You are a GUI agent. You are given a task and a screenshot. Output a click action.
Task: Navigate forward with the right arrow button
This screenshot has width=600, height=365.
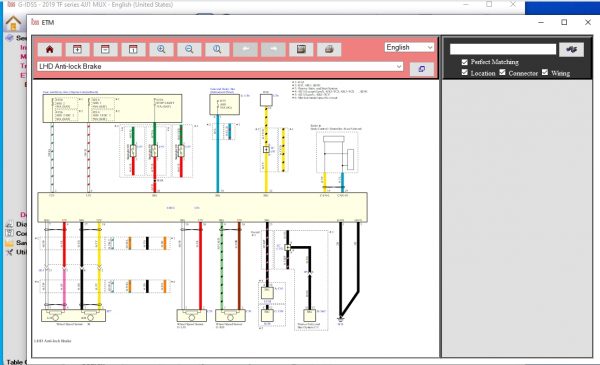[273, 49]
